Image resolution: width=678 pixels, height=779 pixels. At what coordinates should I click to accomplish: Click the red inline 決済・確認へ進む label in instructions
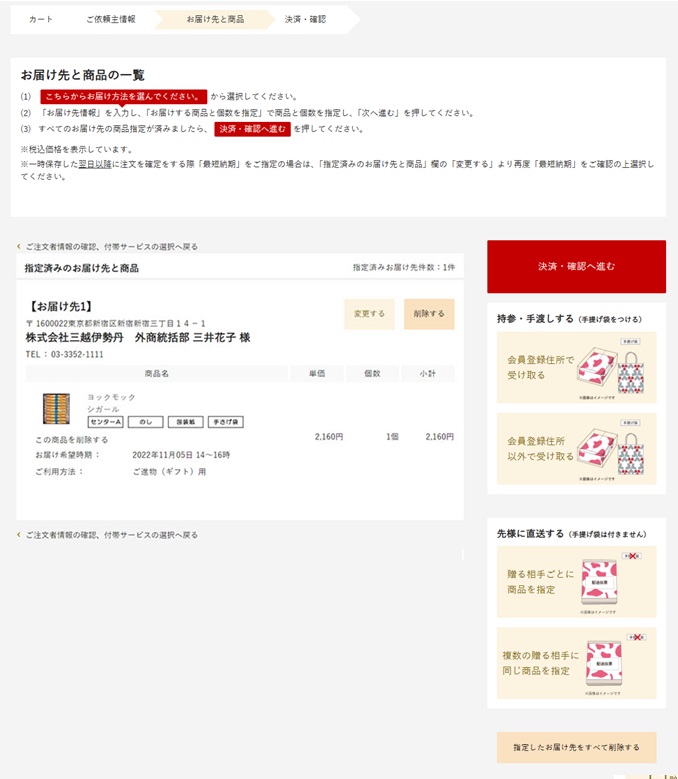[252, 129]
